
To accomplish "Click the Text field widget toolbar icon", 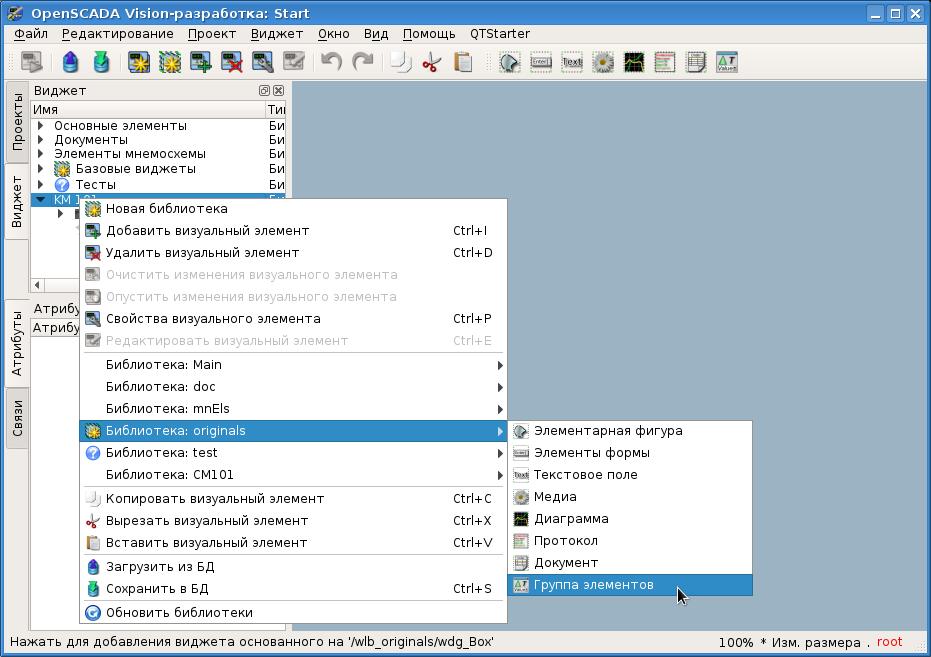I will click(x=572, y=62).
